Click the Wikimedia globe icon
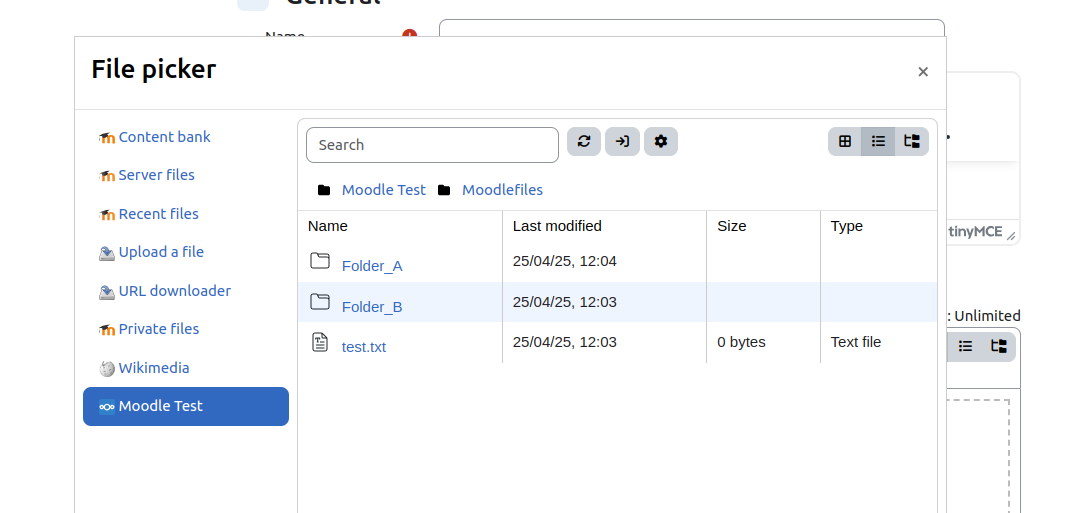 pyautogui.click(x=107, y=368)
